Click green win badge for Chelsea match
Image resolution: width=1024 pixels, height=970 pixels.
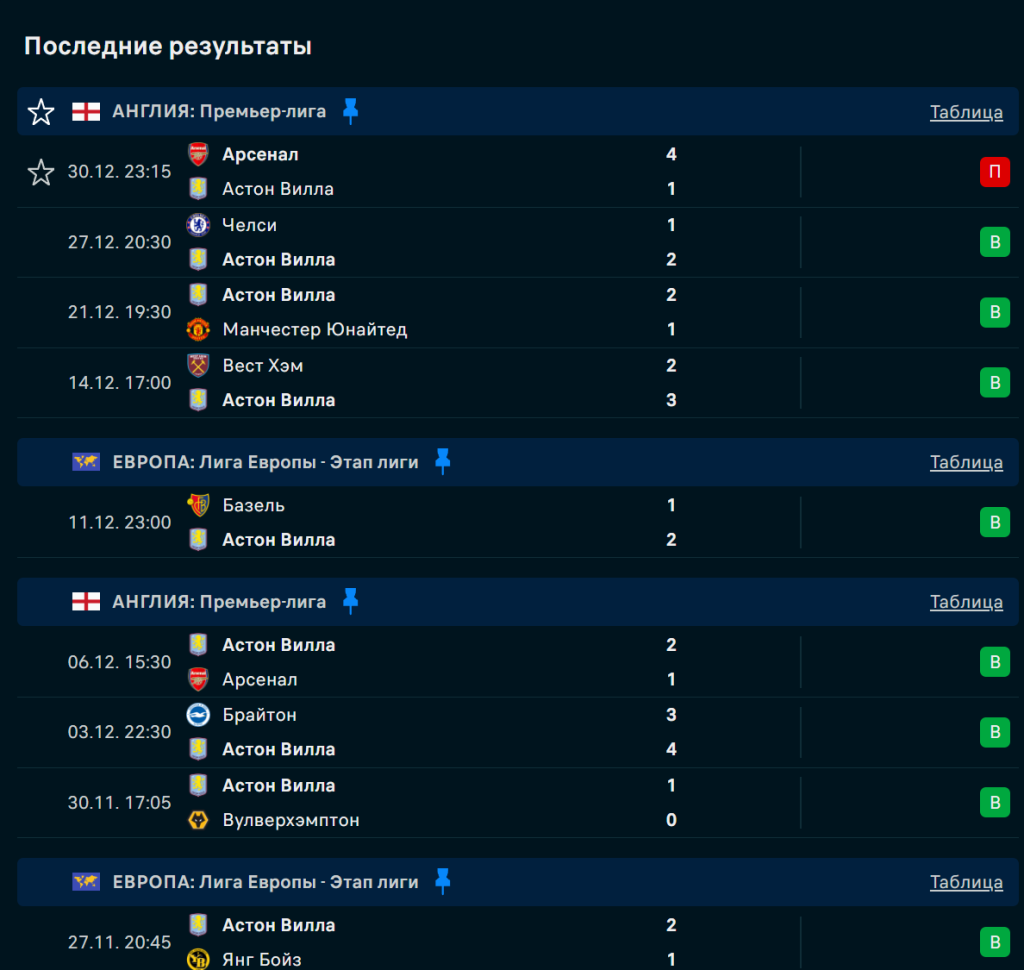pos(994,242)
